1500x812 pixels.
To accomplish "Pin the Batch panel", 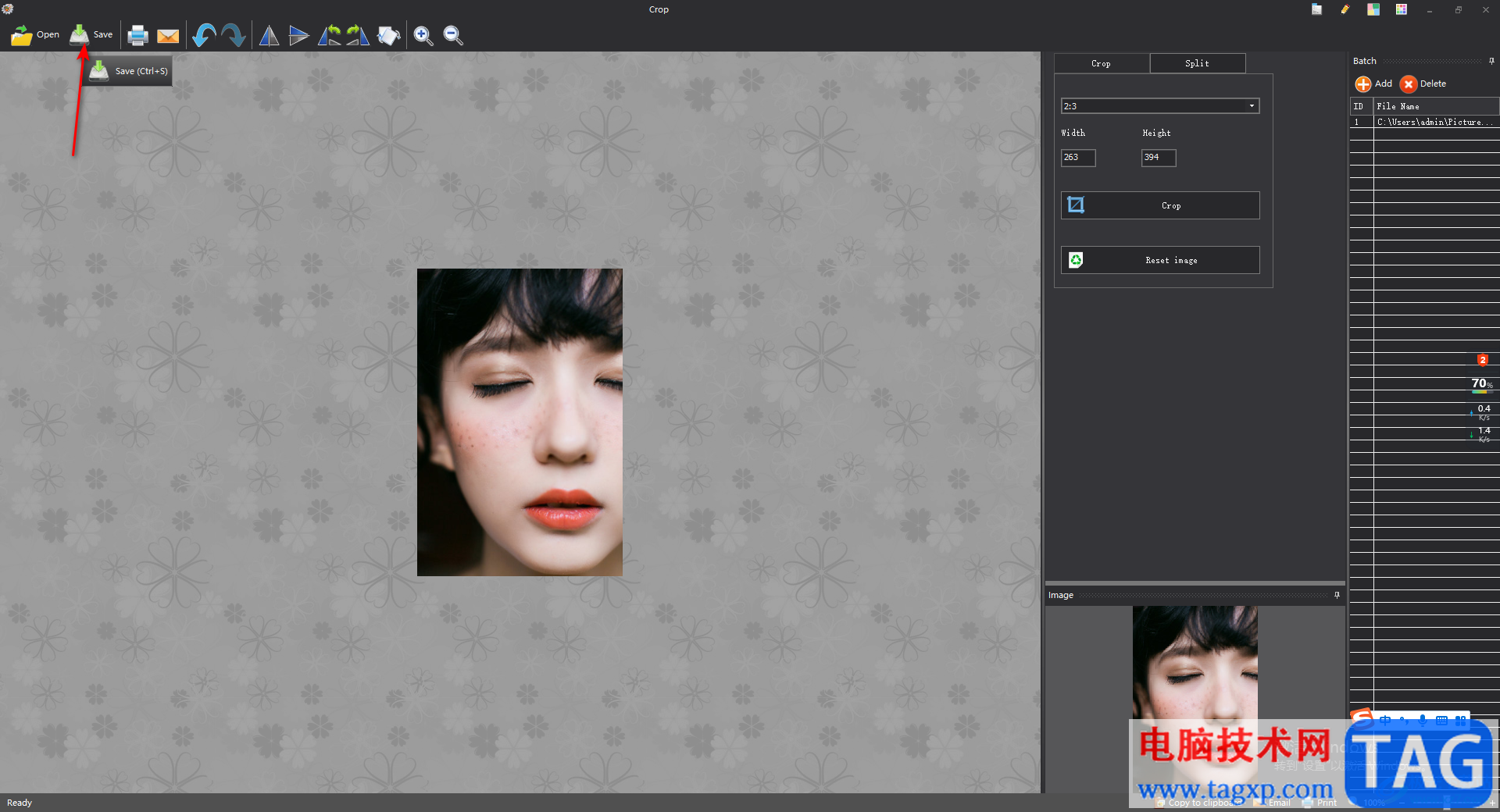I will click(x=1491, y=61).
